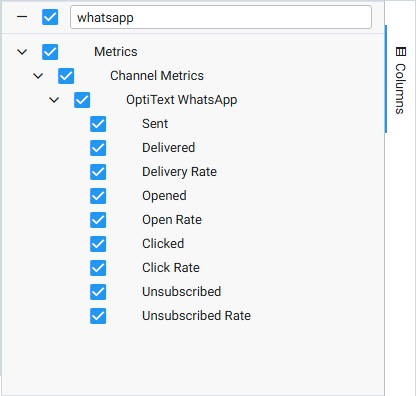The height and width of the screenshot is (396, 416).
Task: Disable the Delivered column checkbox
Action: (98, 148)
